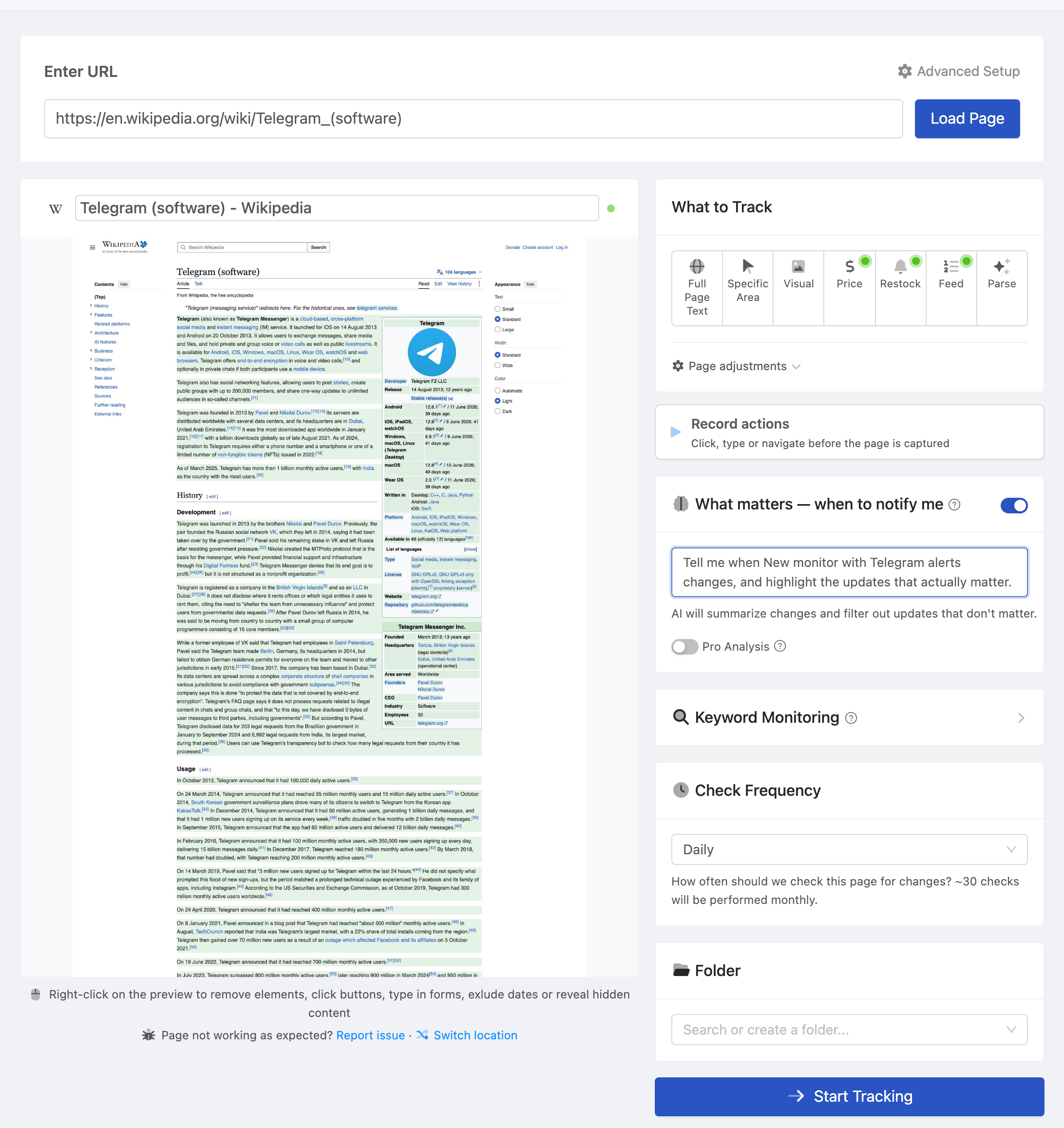This screenshot has height=1128, width=1064.
Task: Open the folder search dropdown
Action: pos(849,1029)
